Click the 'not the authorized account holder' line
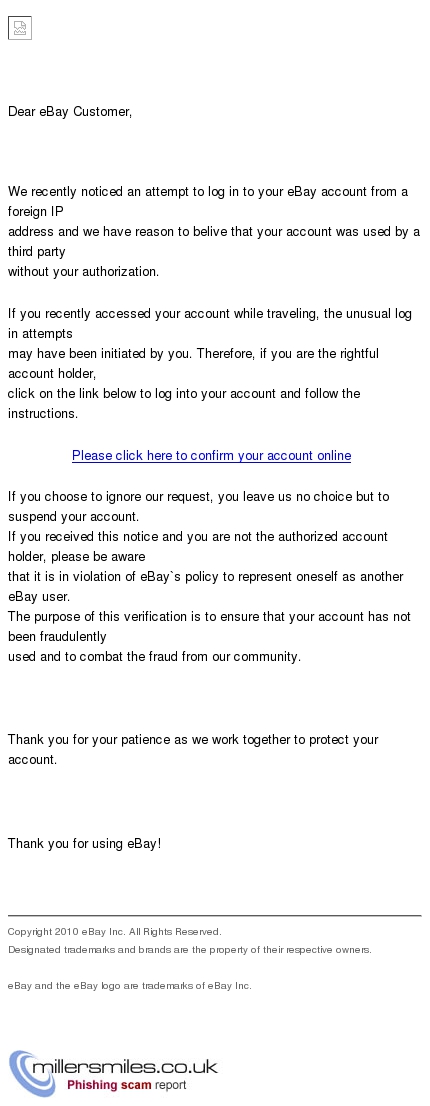Image resolution: width=430 pixels, height=1106 pixels. [x=197, y=547]
